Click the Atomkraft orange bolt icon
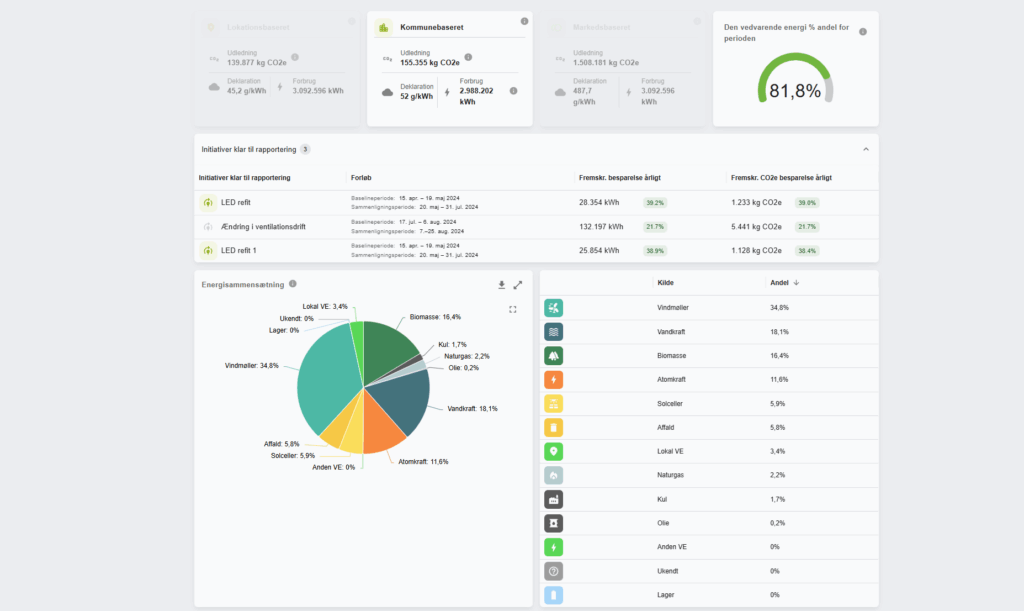Viewport: 1024px width, 611px height. click(553, 379)
